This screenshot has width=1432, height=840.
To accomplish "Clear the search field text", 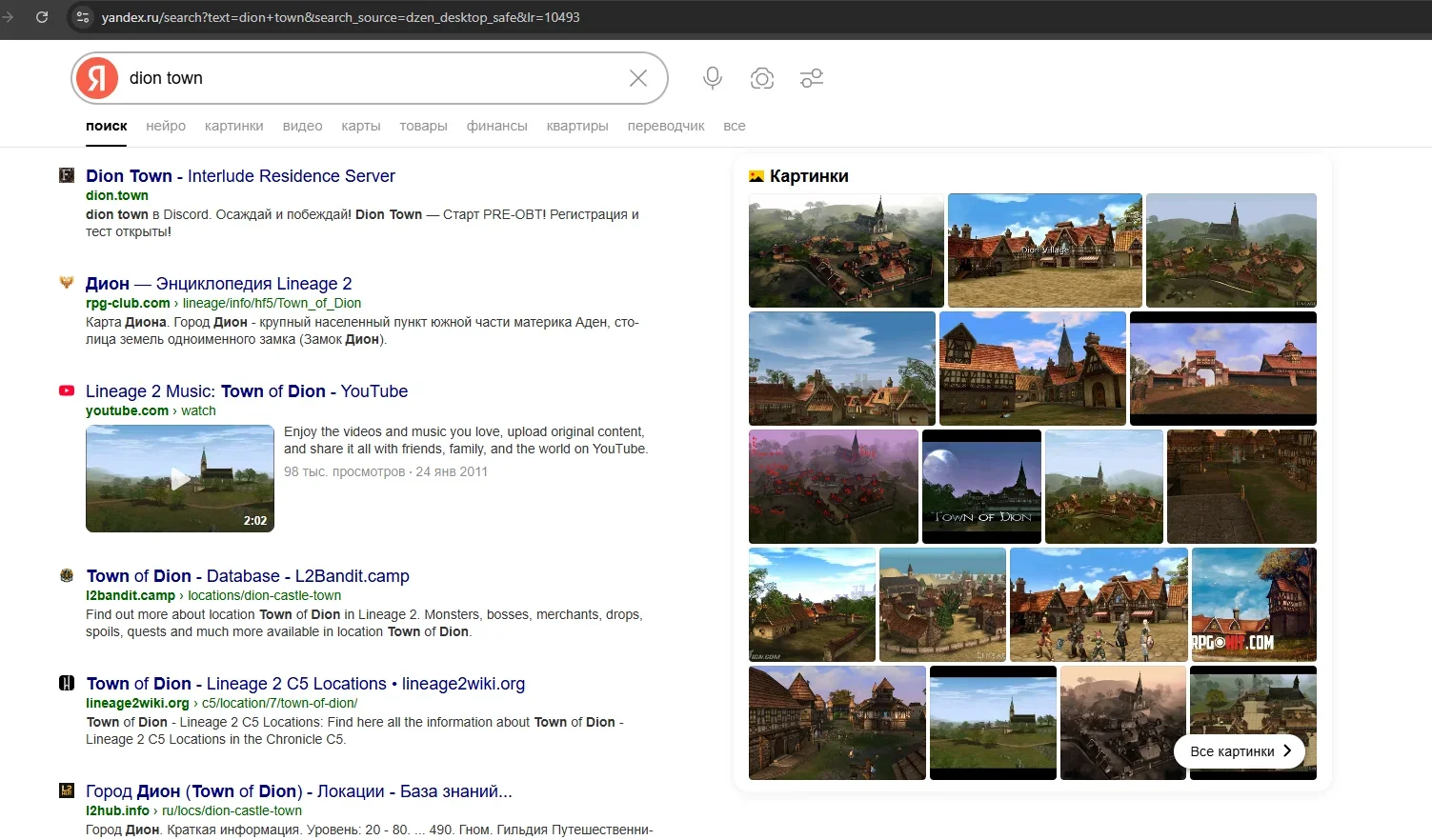I will point(638,78).
